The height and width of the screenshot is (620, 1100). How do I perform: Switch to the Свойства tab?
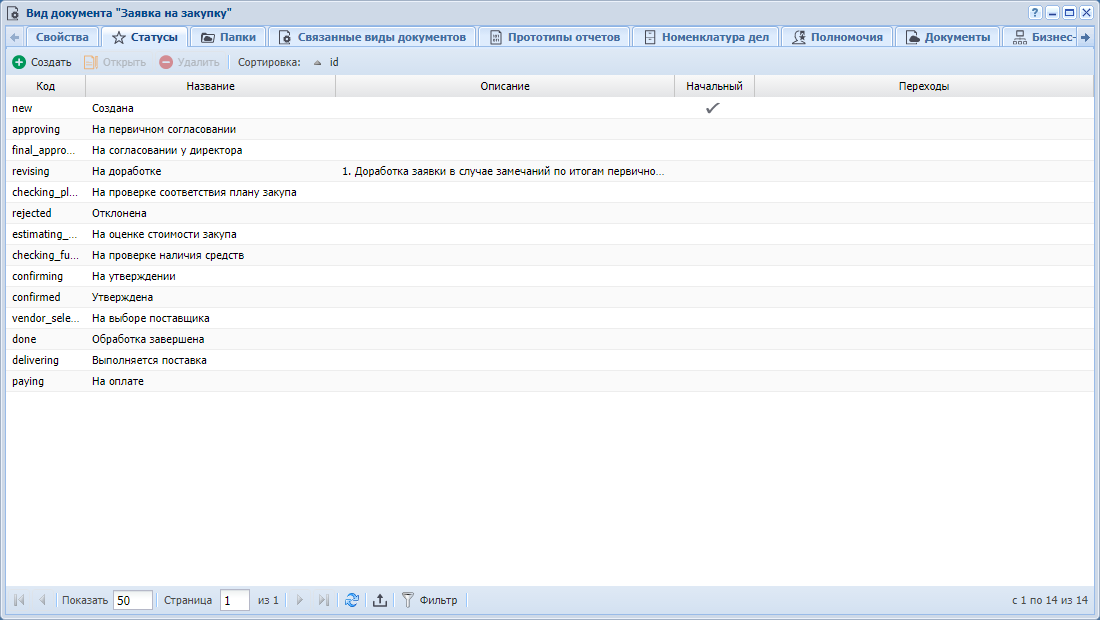click(62, 37)
